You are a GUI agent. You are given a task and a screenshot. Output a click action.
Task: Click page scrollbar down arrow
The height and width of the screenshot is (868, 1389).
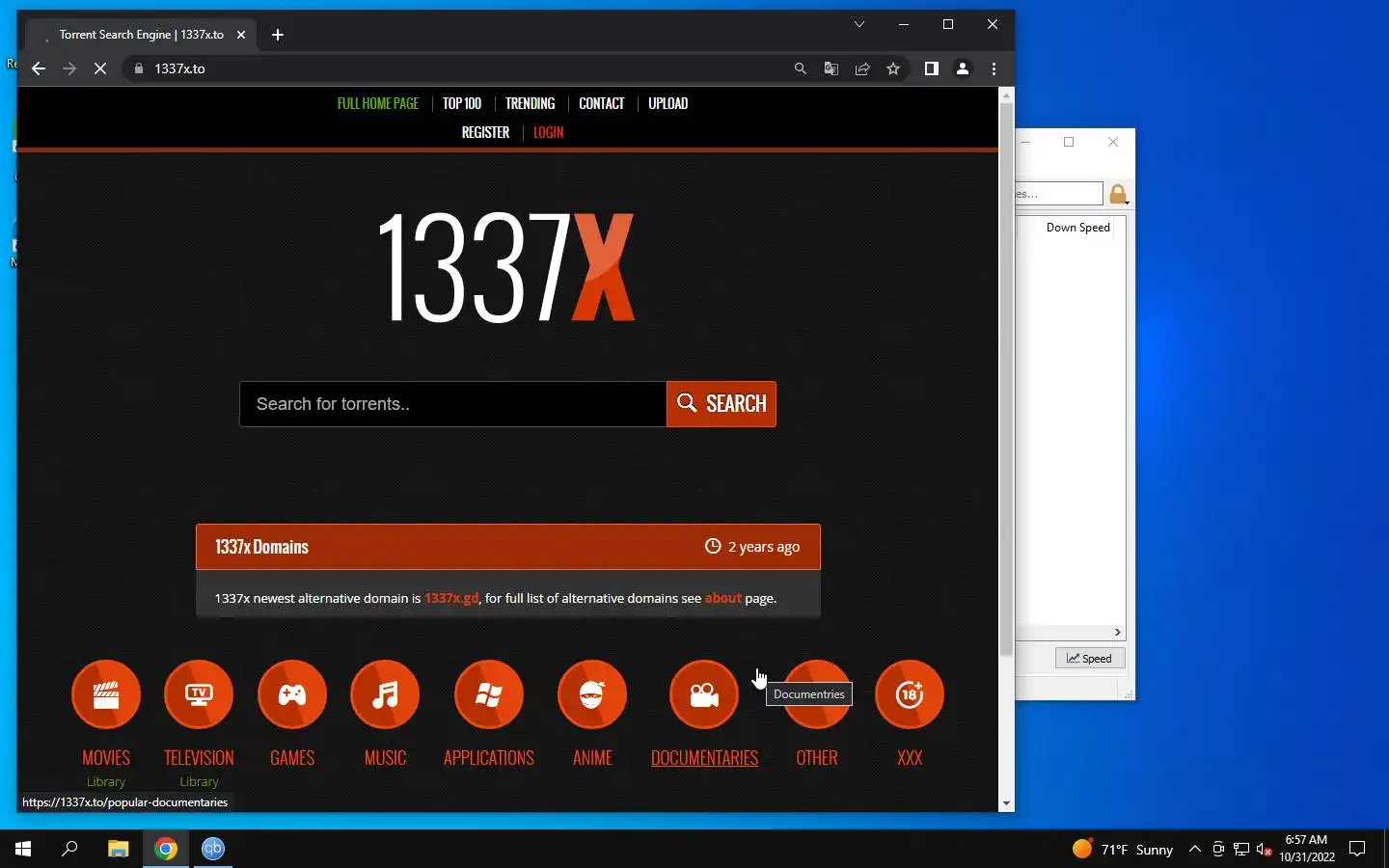pyautogui.click(x=1007, y=802)
